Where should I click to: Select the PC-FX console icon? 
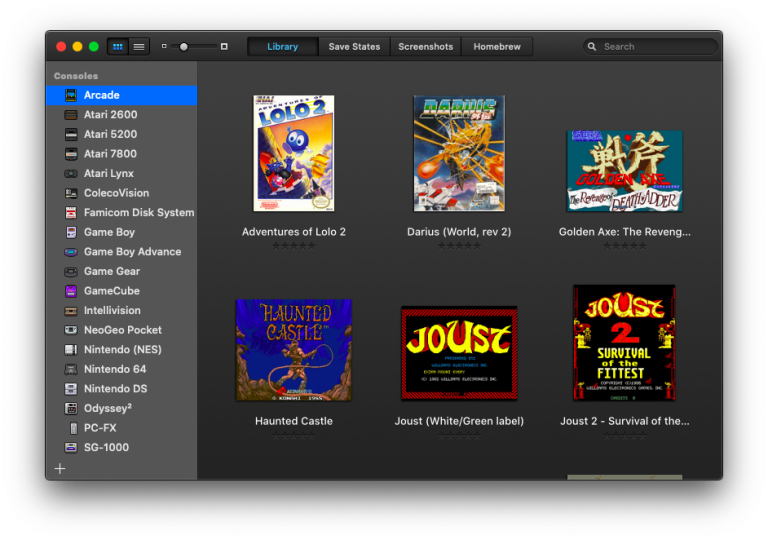click(71, 428)
